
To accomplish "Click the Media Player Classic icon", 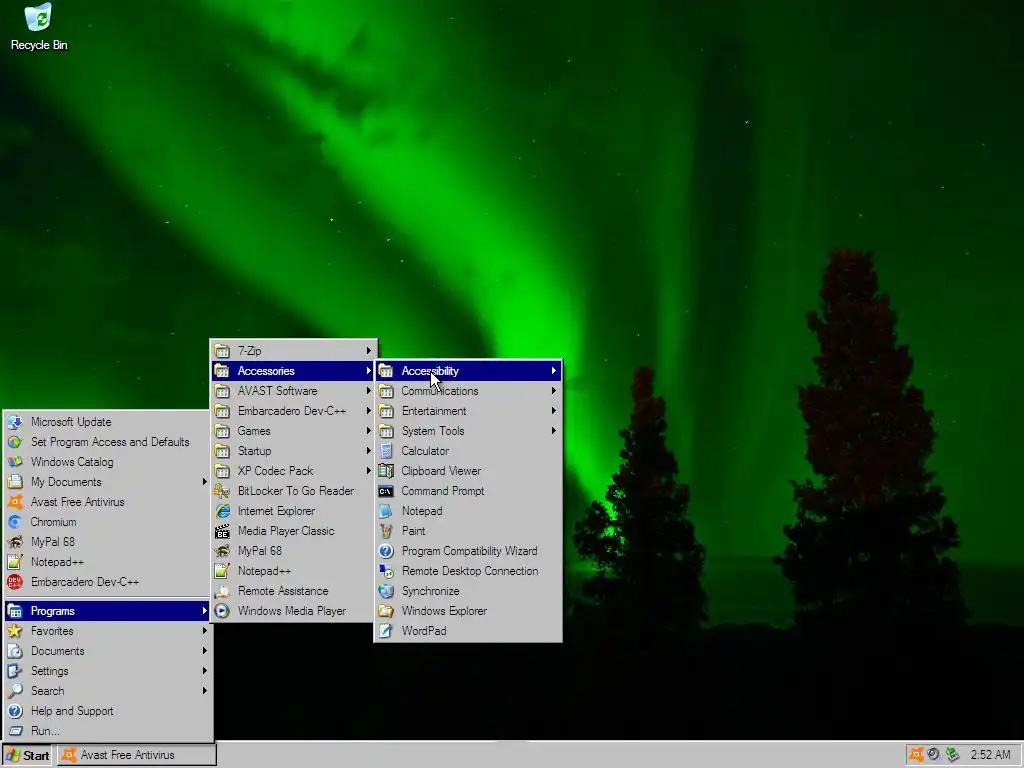I will click(222, 531).
